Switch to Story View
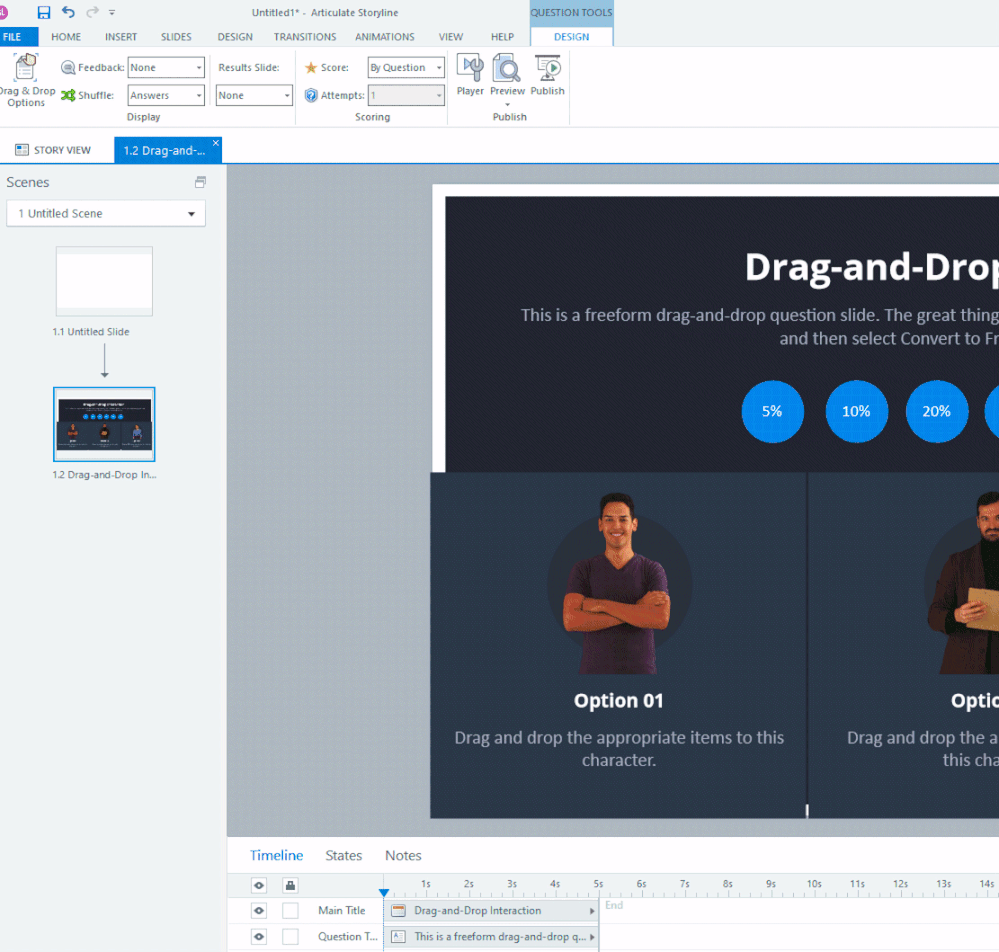This screenshot has width=999, height=952. (x=54, y=150)
